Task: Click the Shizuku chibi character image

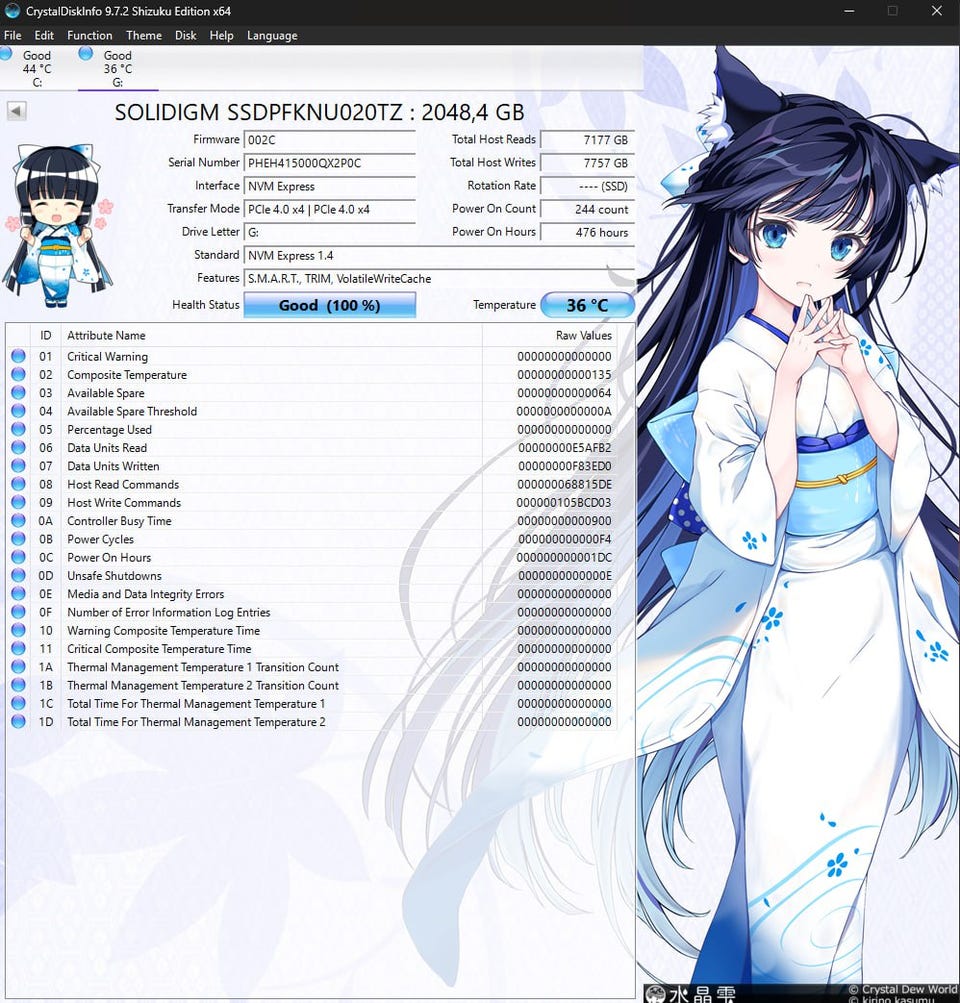Action: point(57,225)
